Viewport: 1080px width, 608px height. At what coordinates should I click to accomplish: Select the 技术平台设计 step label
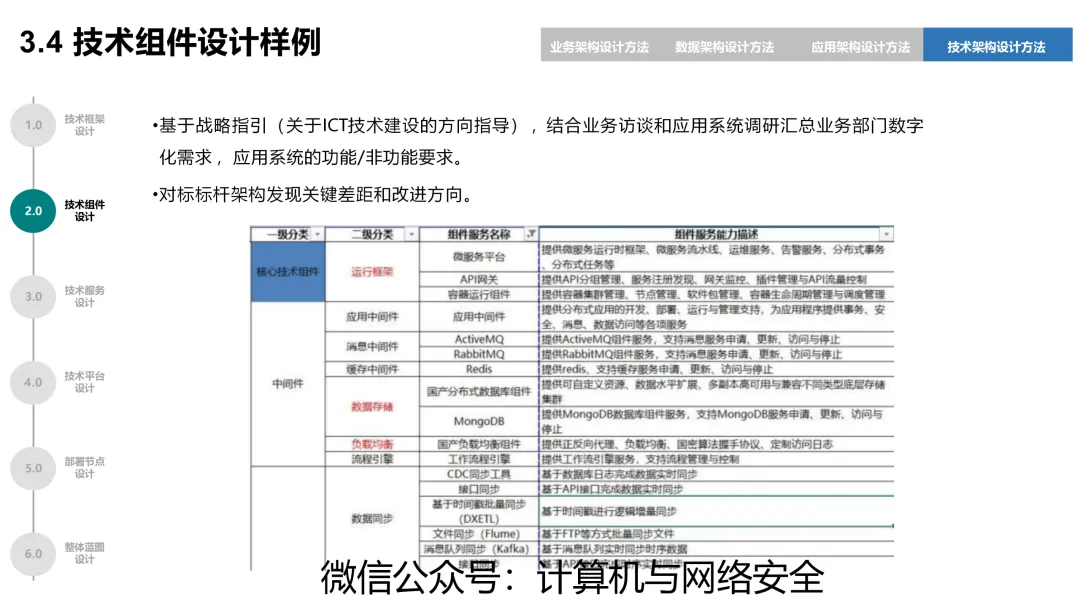85,382
